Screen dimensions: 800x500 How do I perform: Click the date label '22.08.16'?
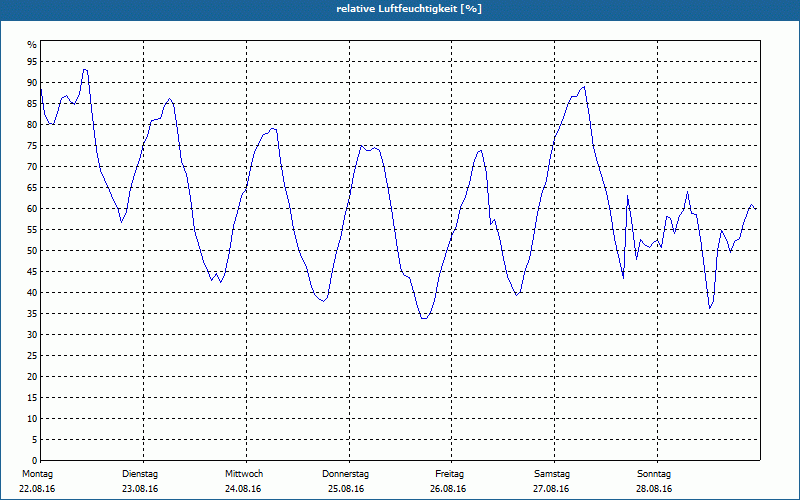[x=37, y=489]
